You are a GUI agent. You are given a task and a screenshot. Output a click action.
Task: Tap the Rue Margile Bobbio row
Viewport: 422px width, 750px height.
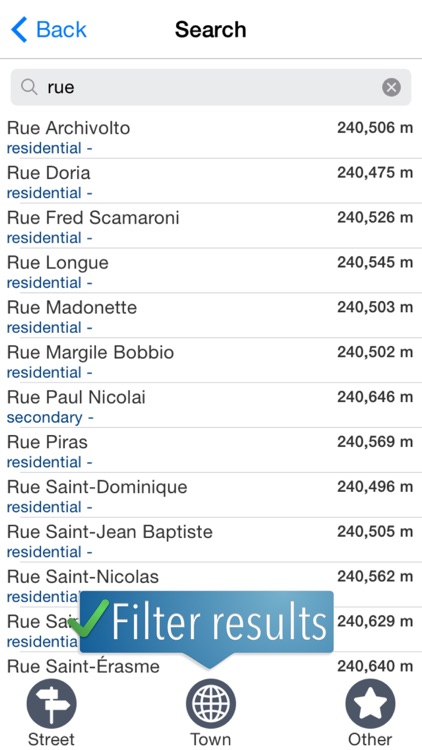click(211, 362)
